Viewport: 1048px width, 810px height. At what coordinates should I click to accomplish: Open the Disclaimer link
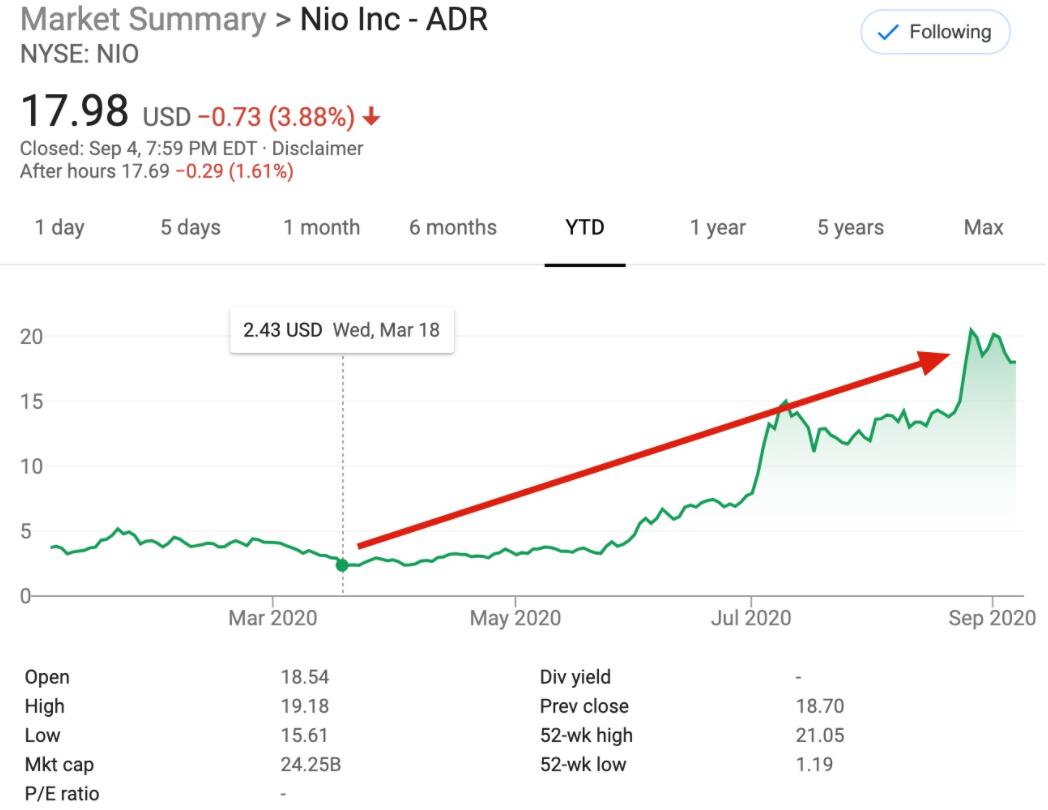[323, 149]
